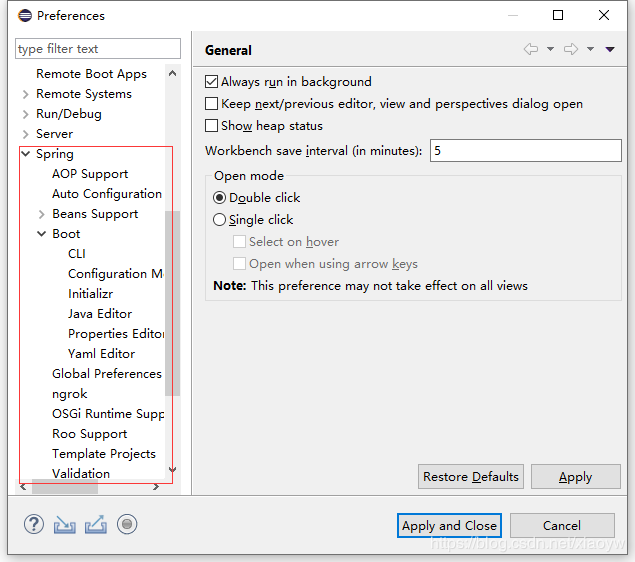Select the ngrok preference page

click(70, 394)
